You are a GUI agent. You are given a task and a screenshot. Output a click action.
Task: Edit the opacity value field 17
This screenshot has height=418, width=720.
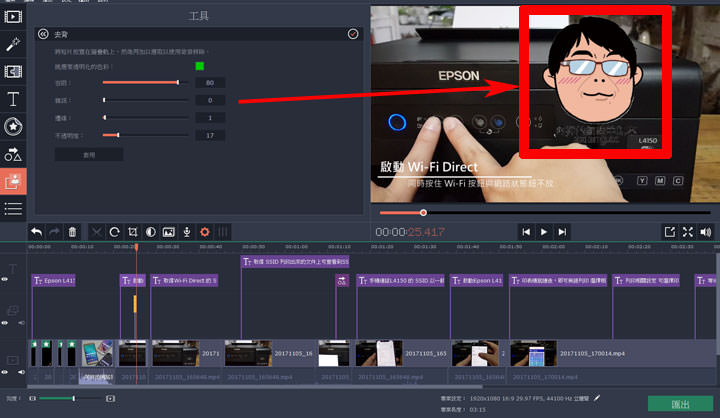click(x=210, y=135)
